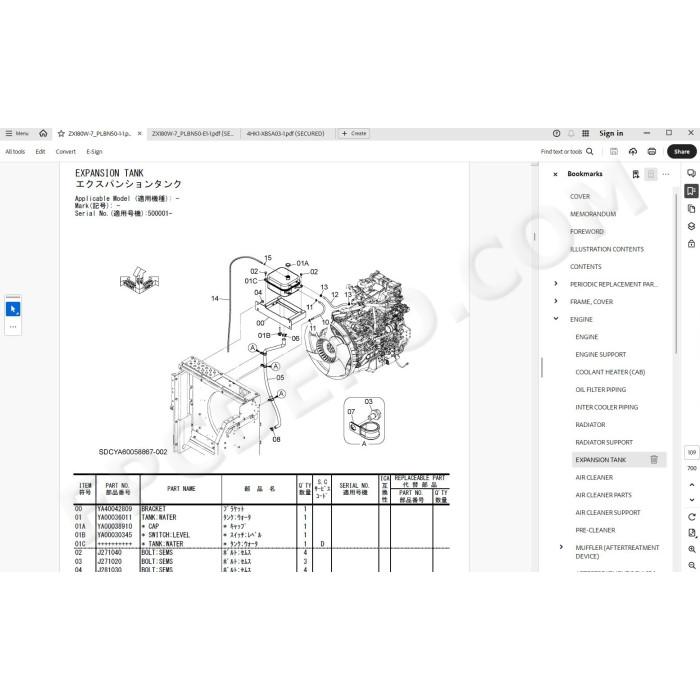700x700 pixels.
Task: Click the Bookmarks panel vertical scrollbar
Action: tap(676, 272)
